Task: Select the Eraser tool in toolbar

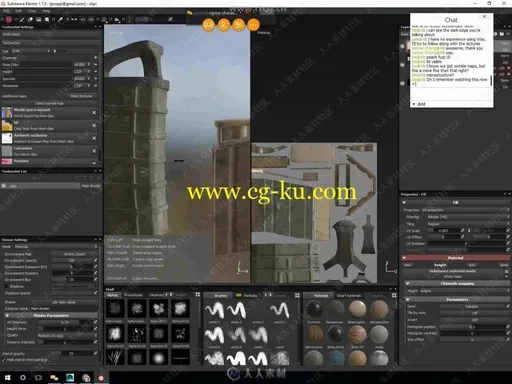Action: pyautogui.click(x=30, y=20)
